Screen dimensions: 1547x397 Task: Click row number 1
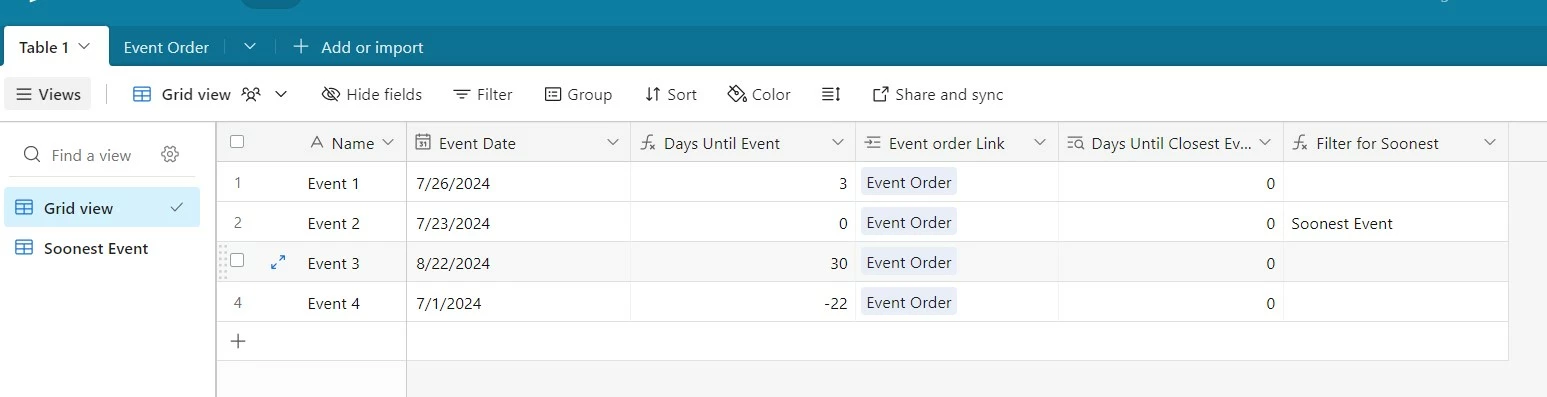point(238,183)
